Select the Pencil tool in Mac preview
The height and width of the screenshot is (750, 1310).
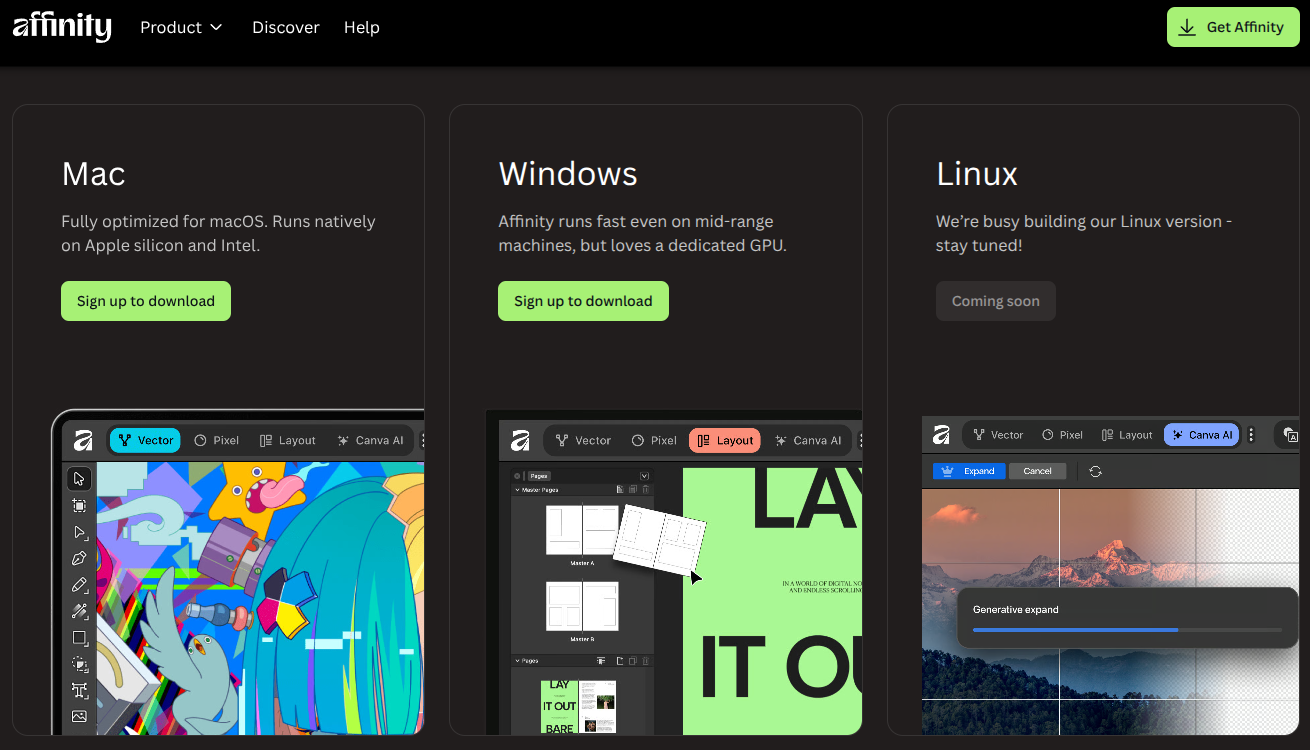(x=79, y=585)
